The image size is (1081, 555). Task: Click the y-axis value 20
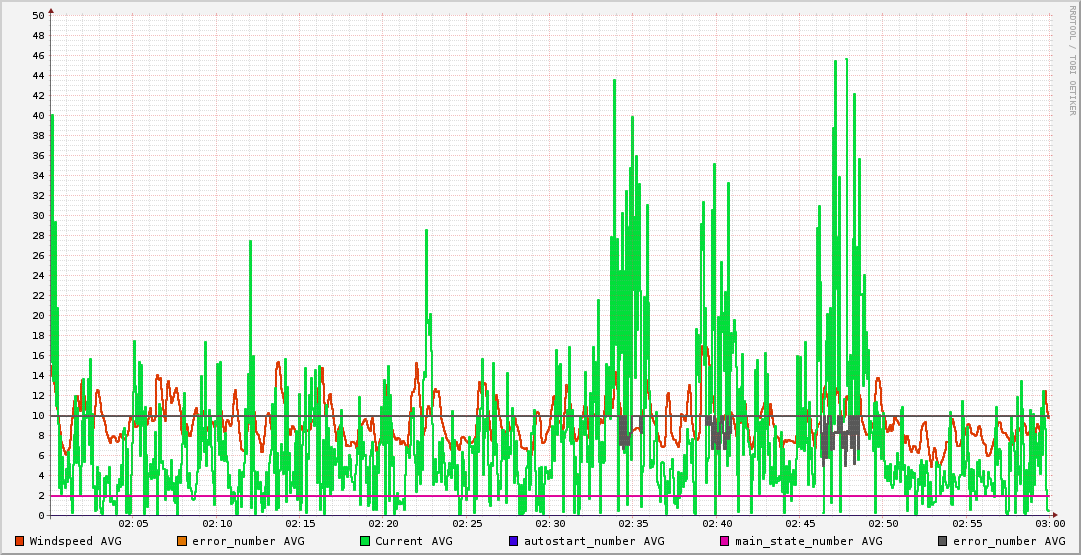(x=39, y=315)
